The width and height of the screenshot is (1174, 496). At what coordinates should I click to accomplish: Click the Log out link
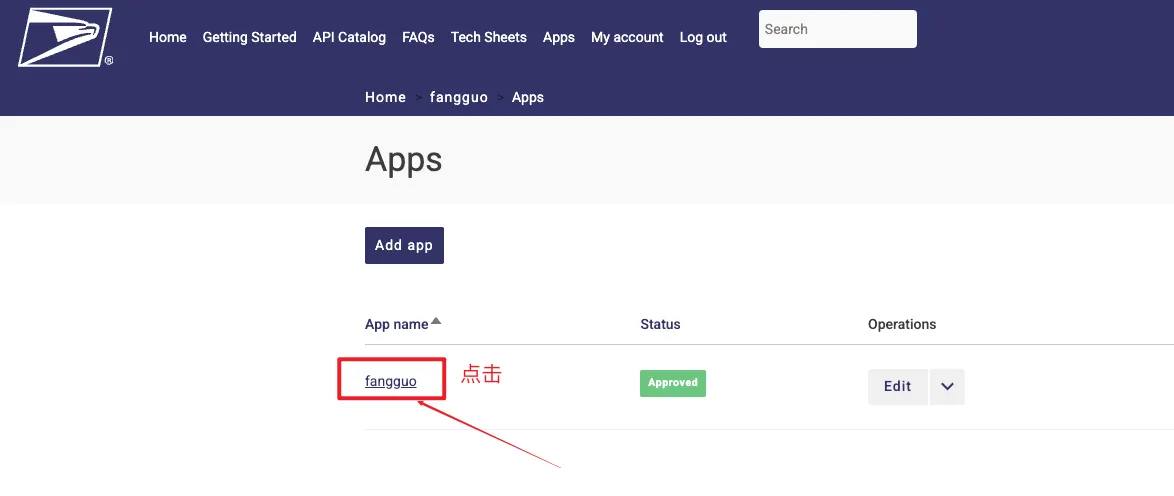703,37
